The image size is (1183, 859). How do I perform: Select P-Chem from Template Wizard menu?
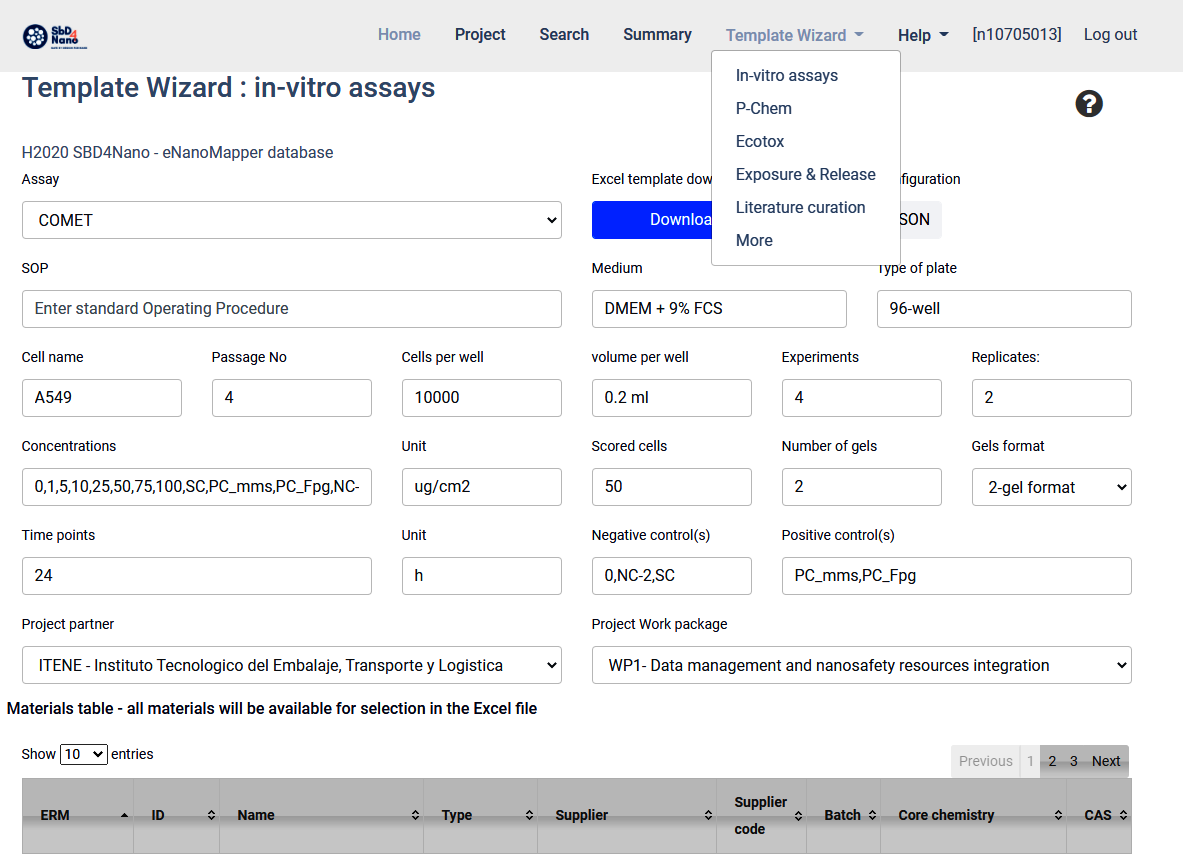(763, 108)
